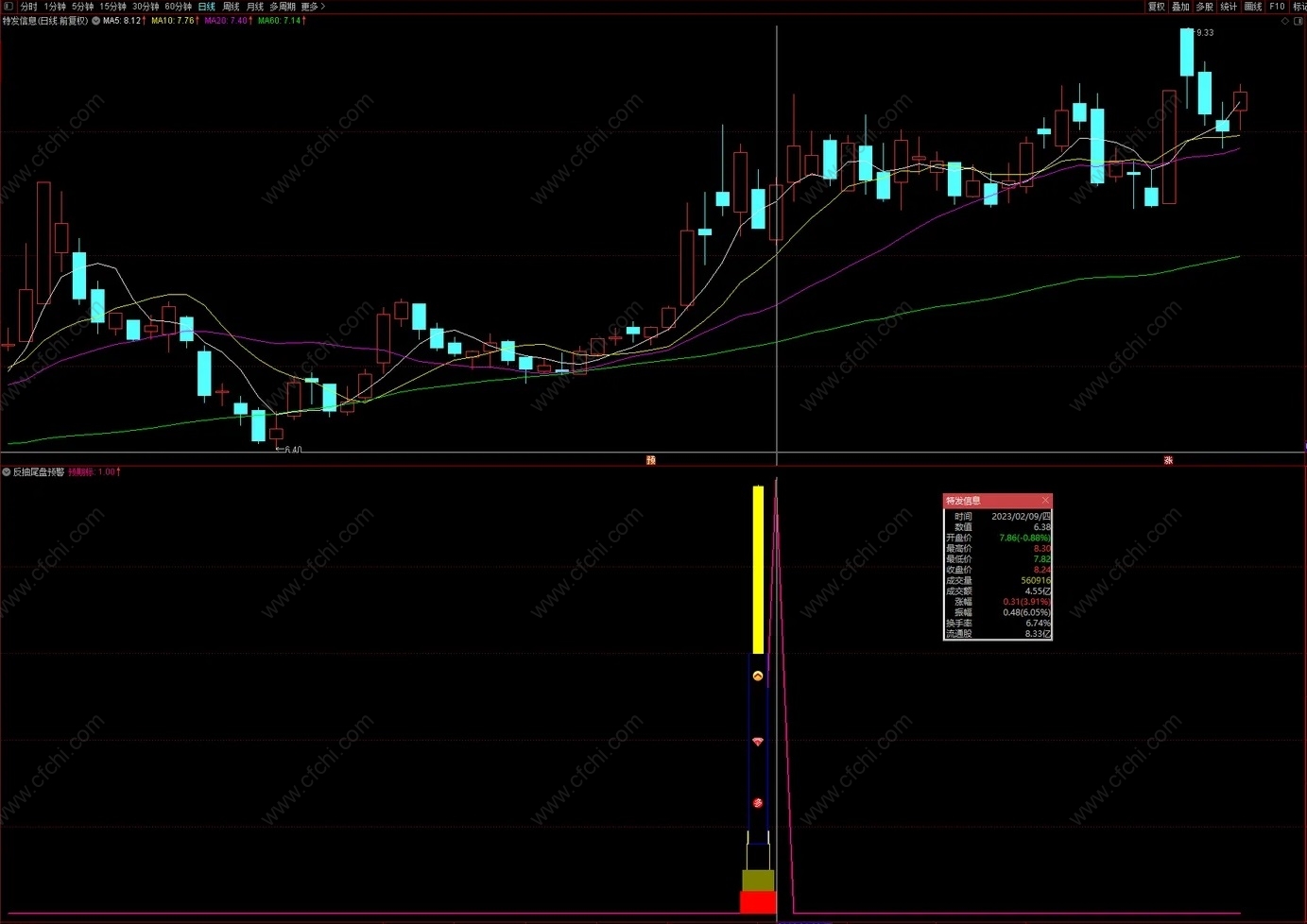Click the 数值 6.38 value
This screenshot has height=924, width=1307.
click(x=1041, y=527)
